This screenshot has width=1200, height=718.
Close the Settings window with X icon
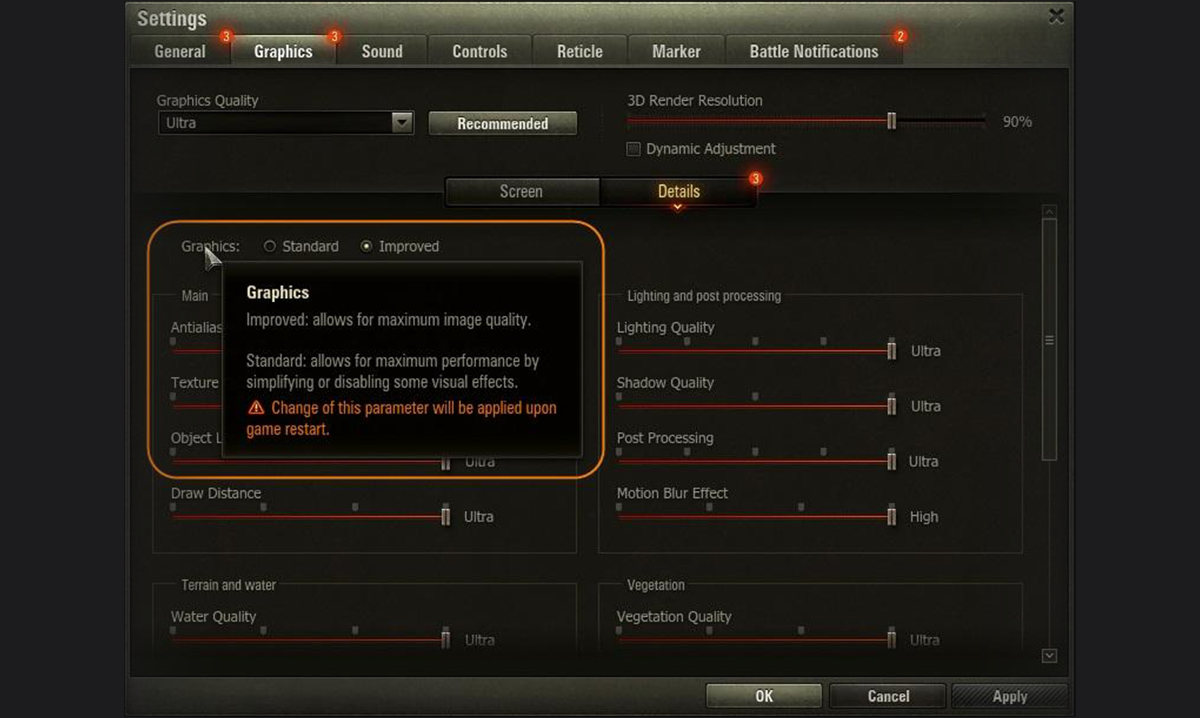pyautogui.click(x=1056, y=16)
